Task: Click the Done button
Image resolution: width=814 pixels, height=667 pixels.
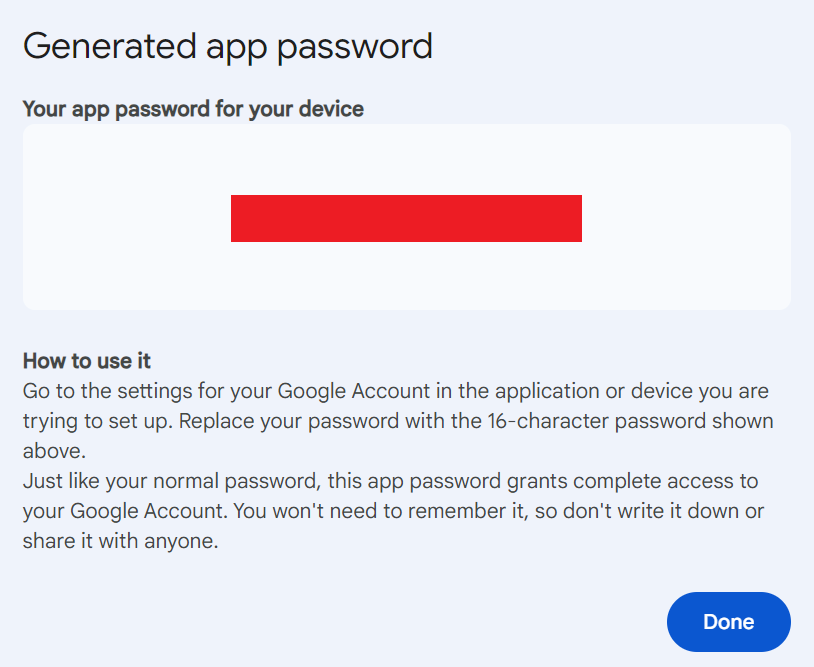Action: [x=728, y=622]
